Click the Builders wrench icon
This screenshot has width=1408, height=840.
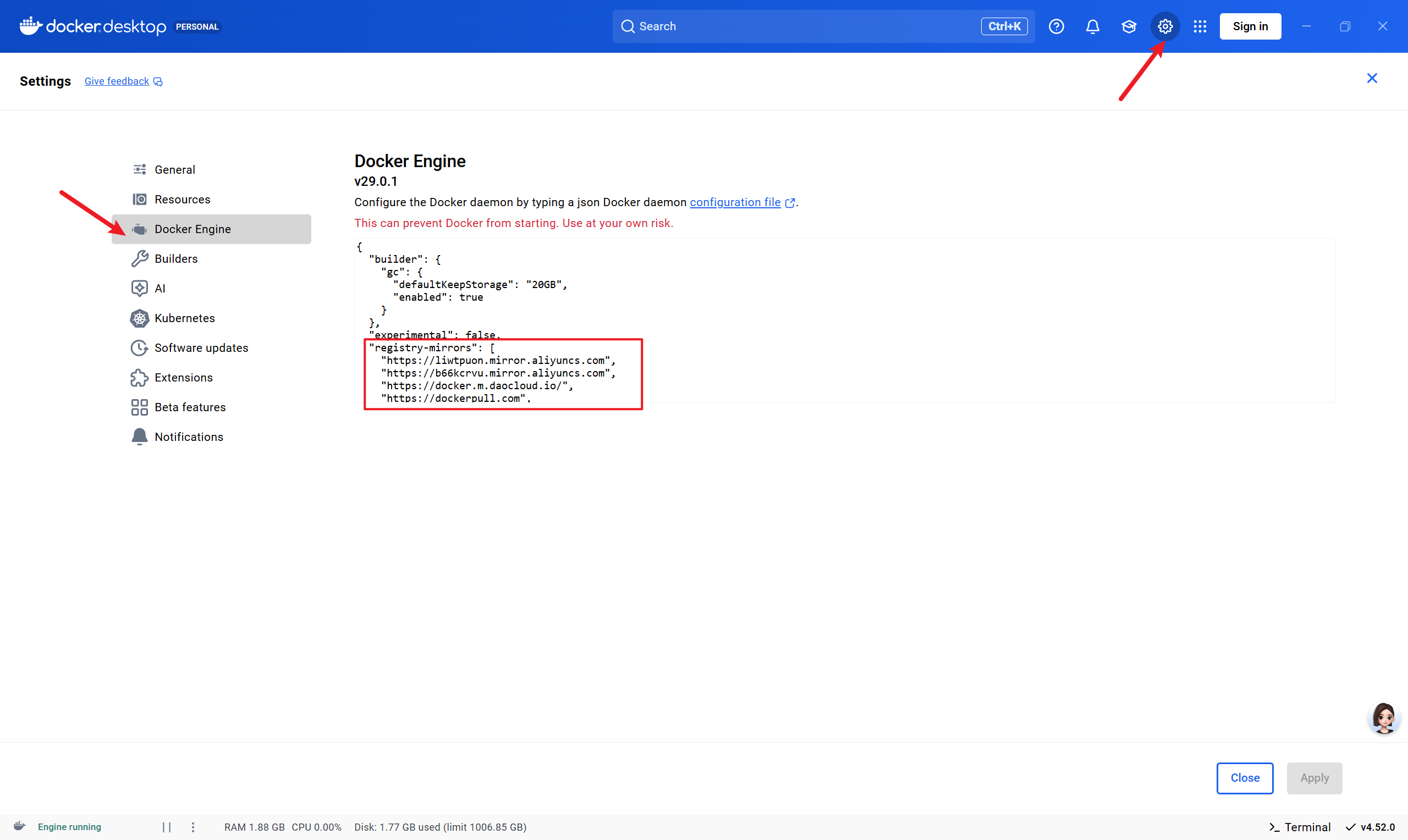click(x=140, y=259)
